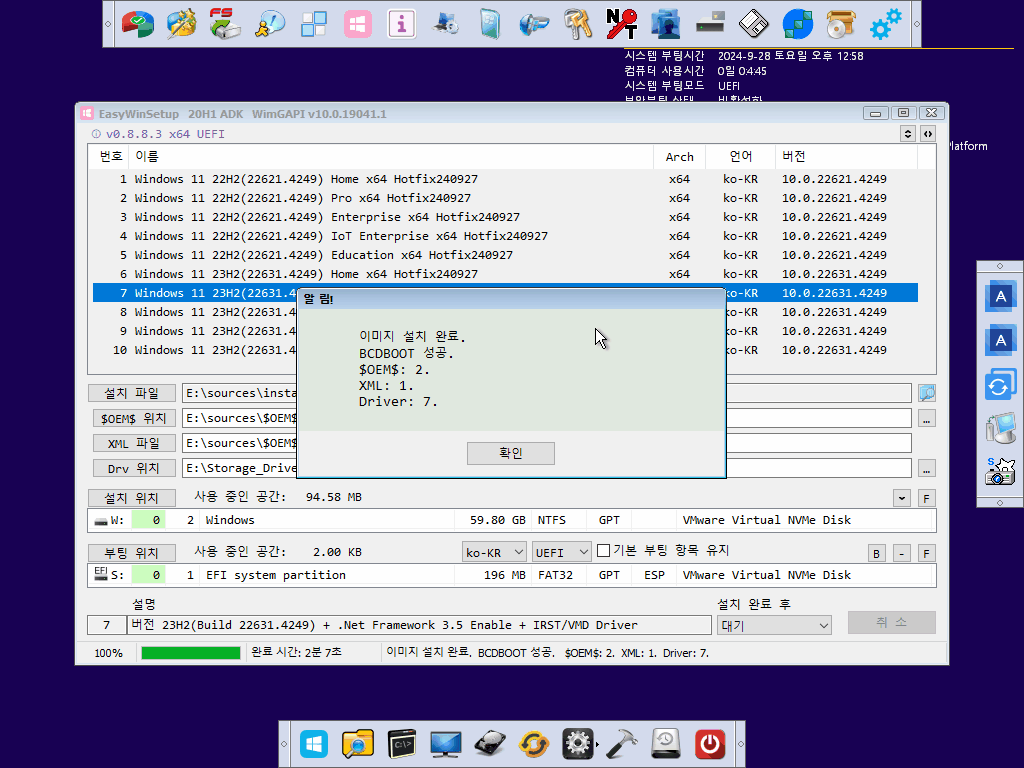Click the description text field with 23H2 build
The width and height of the screenshot is (1024, 768).
tap(419, 626)
